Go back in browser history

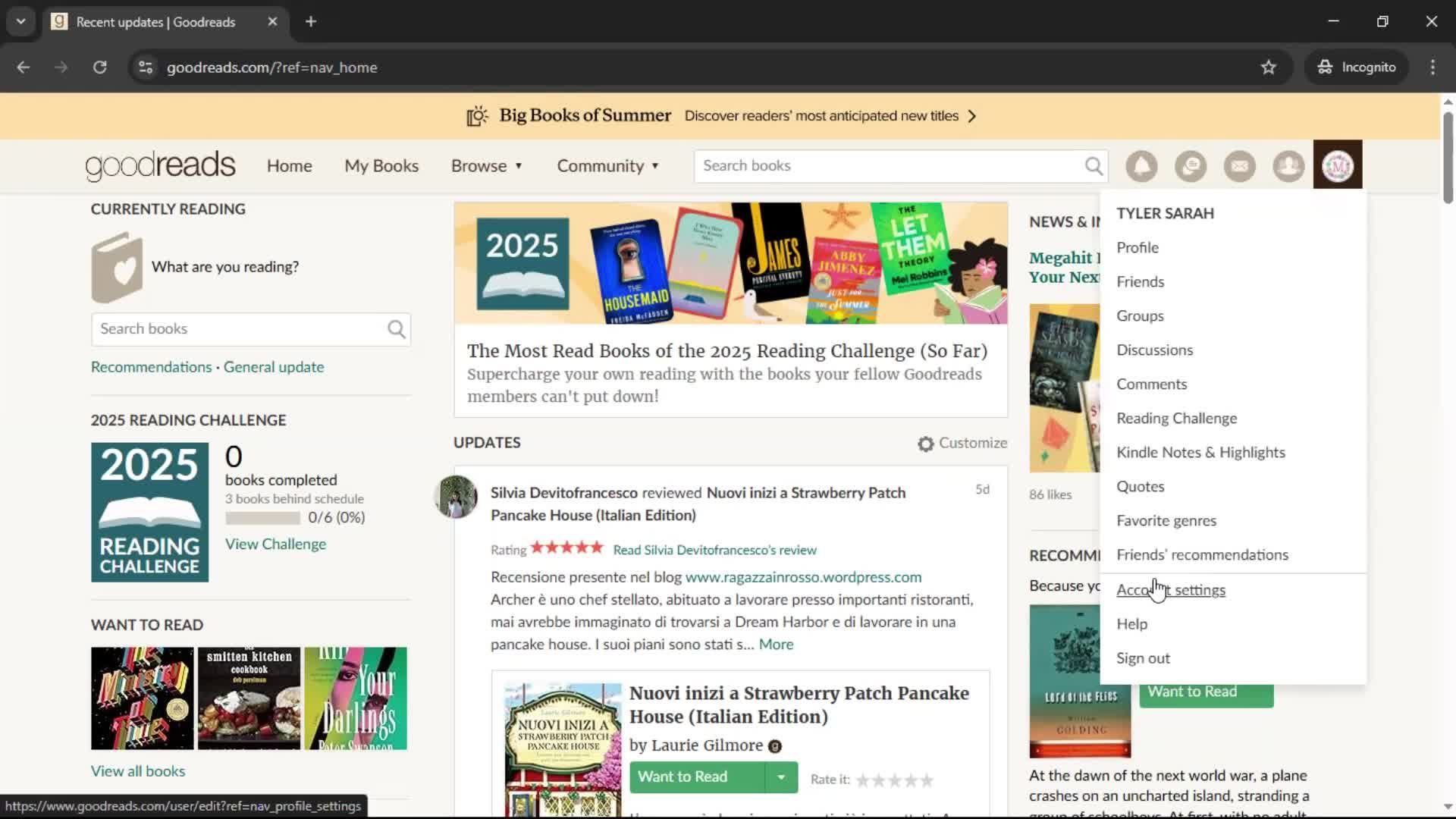24,67
